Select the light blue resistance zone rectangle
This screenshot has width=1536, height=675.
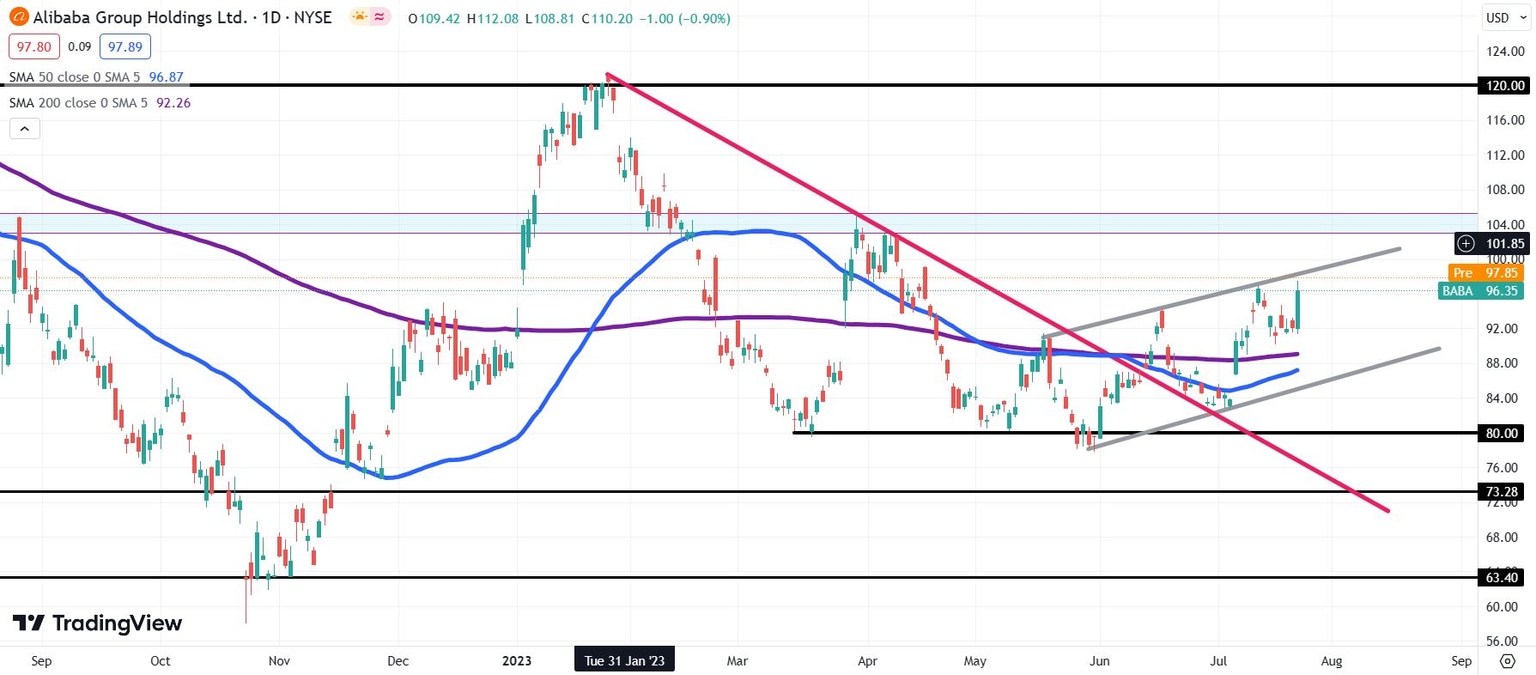pyautogui.click(x=739, y=223)
